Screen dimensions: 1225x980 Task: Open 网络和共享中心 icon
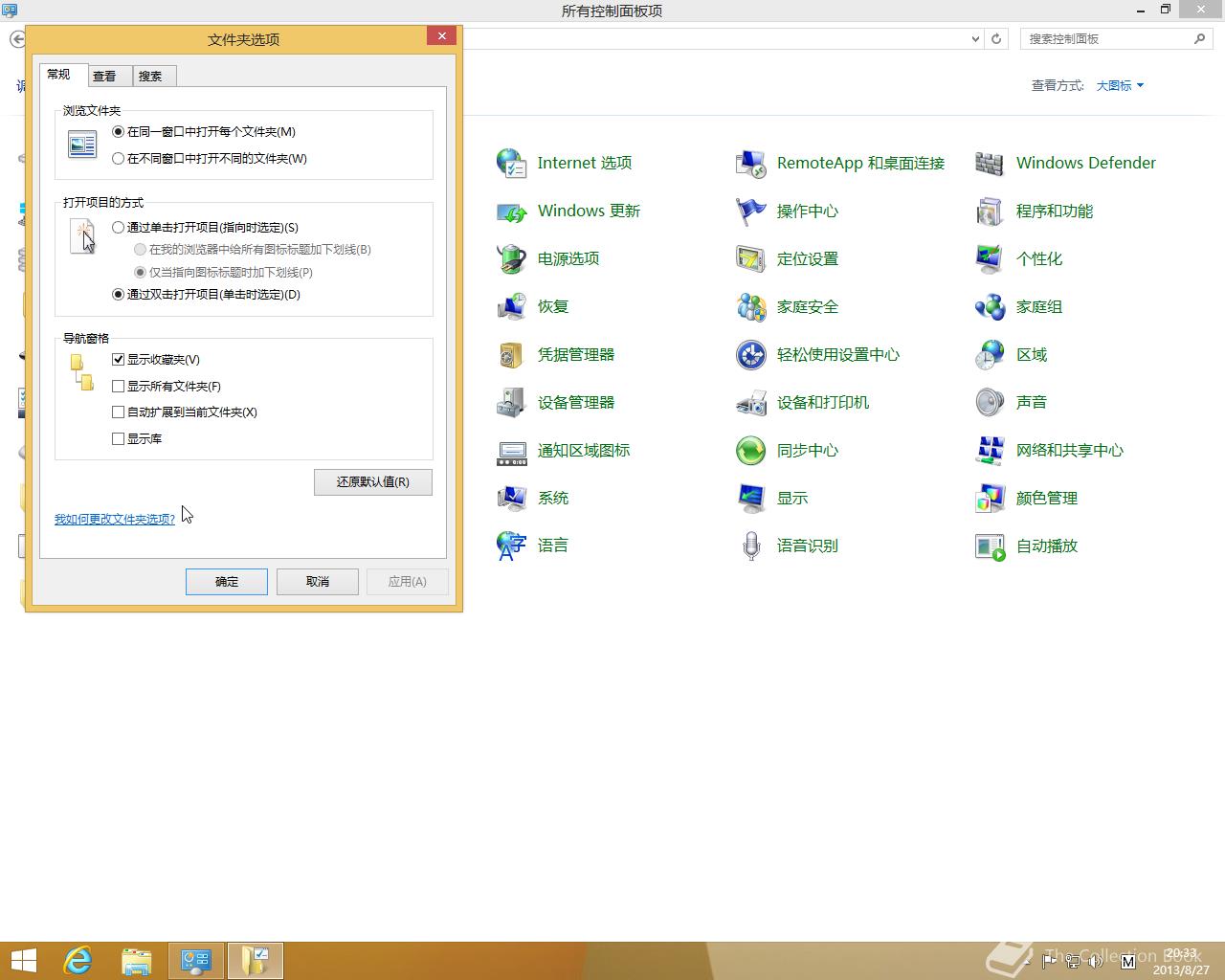tap(990, 450)
